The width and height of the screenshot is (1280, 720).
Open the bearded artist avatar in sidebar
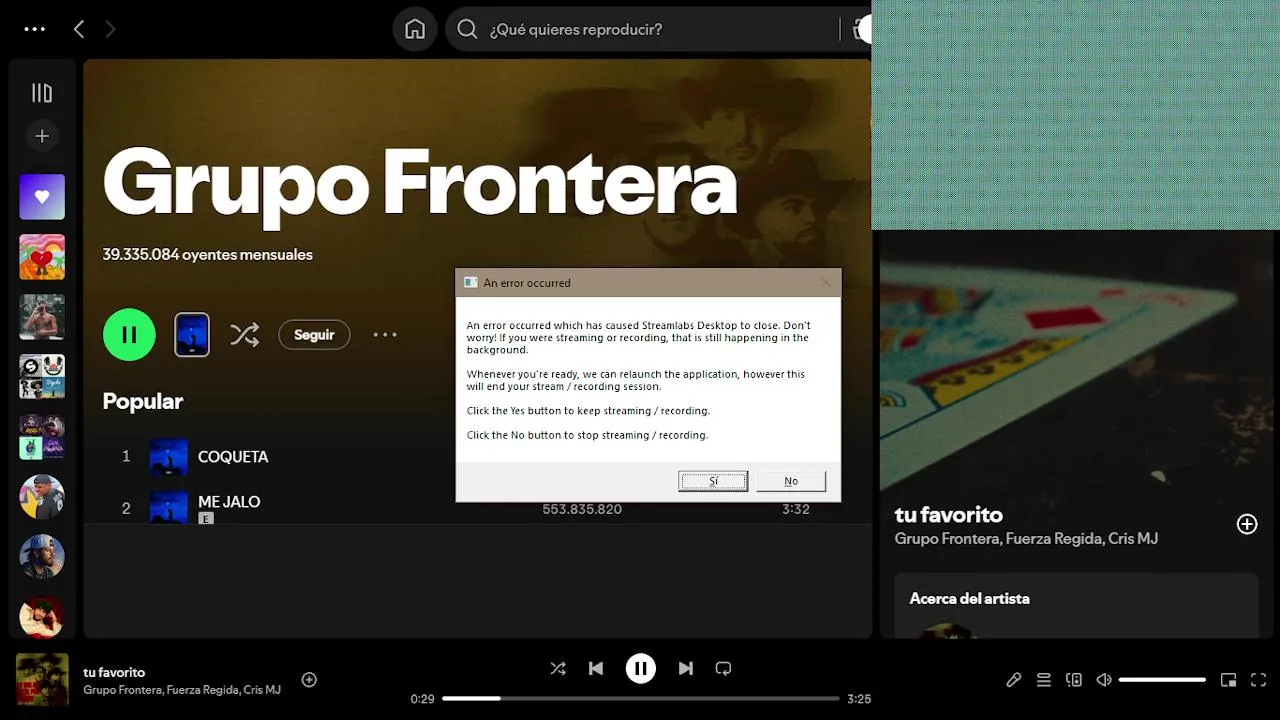(42, 557)
